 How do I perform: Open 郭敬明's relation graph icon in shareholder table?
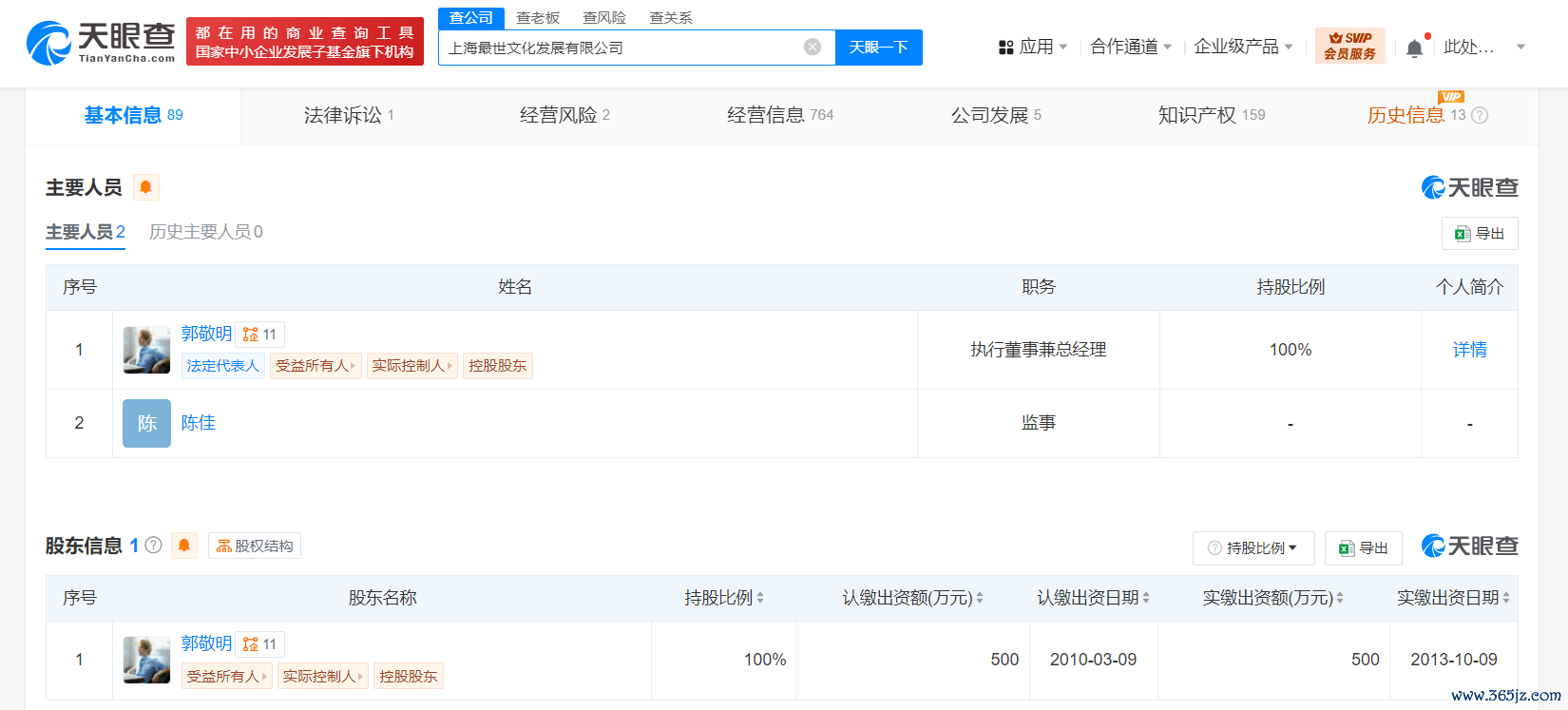[x=259, y=644]
